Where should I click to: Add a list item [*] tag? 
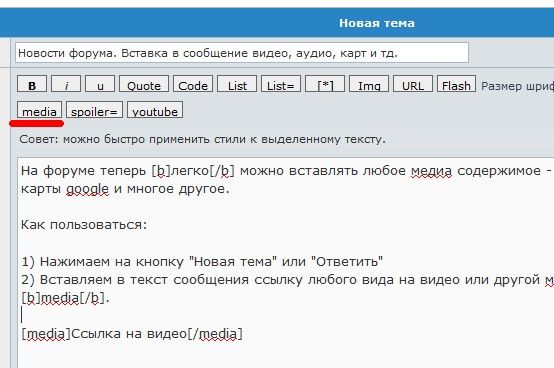(325, 84)
